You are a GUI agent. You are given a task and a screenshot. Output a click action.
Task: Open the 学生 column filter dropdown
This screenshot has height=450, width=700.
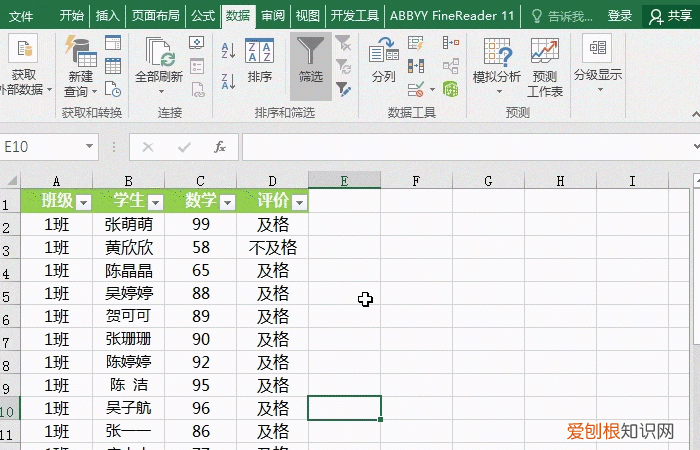[x=155, y=203]
